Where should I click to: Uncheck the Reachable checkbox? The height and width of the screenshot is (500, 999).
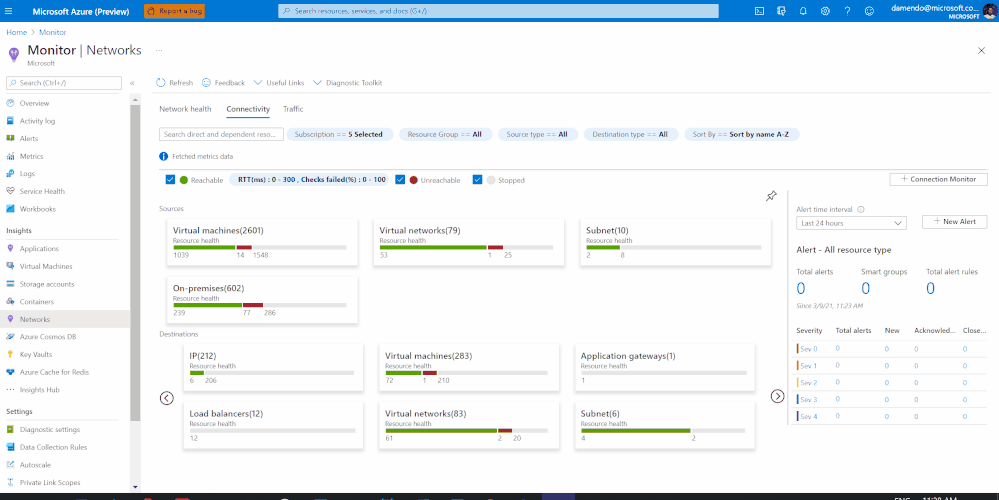(170, 180)
